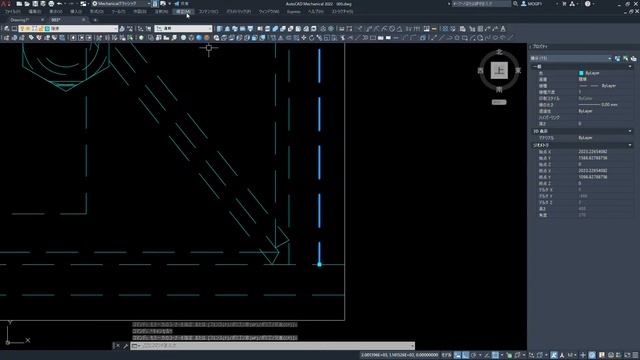The width and height of the screenshot is (640, 360).
Task: Toggle Snap mode in status bar
Action: pyautogui.click(x=465, y=355)
